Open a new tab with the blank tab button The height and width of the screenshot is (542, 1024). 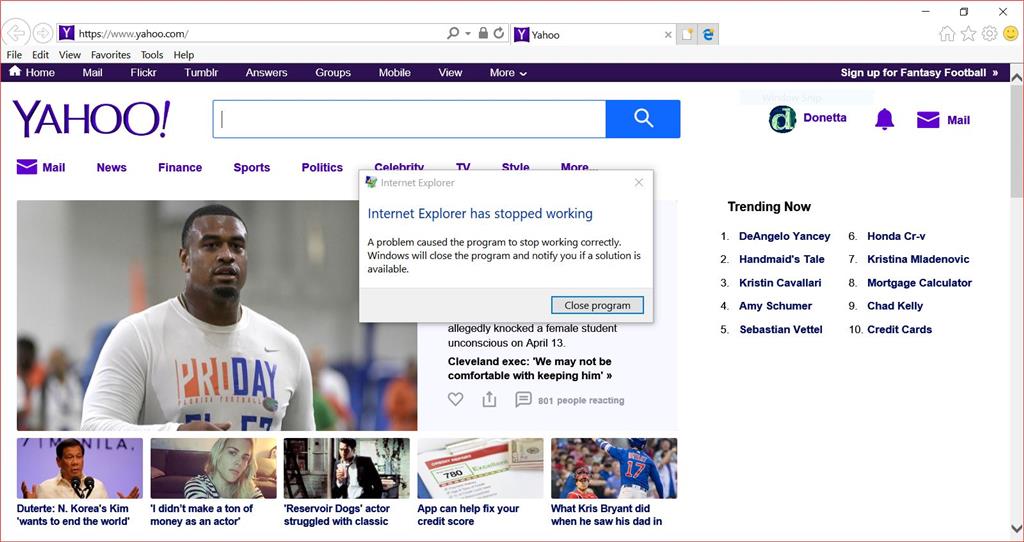(x=687, y=35)
